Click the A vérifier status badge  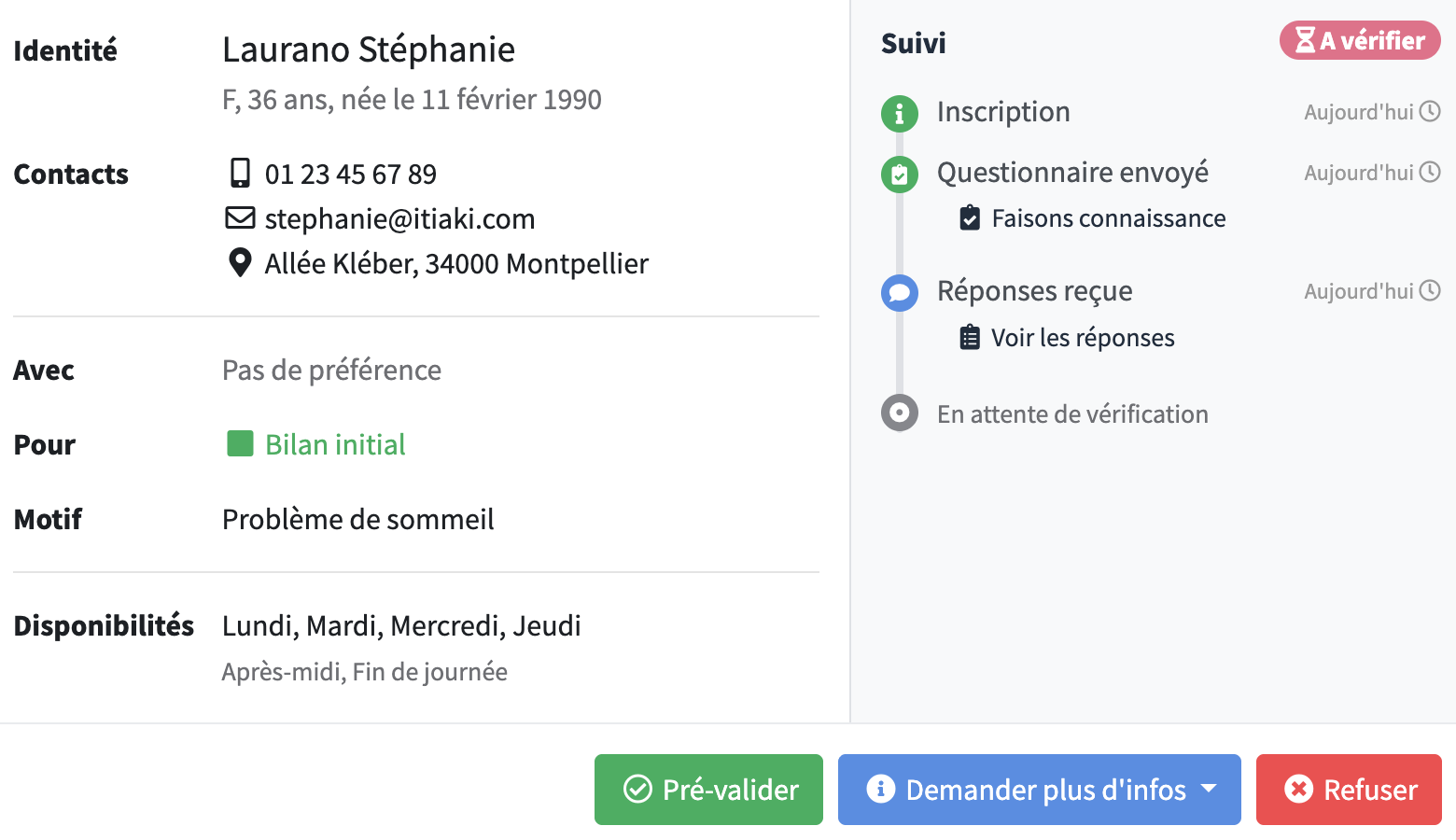click(x=1360, y=41)
